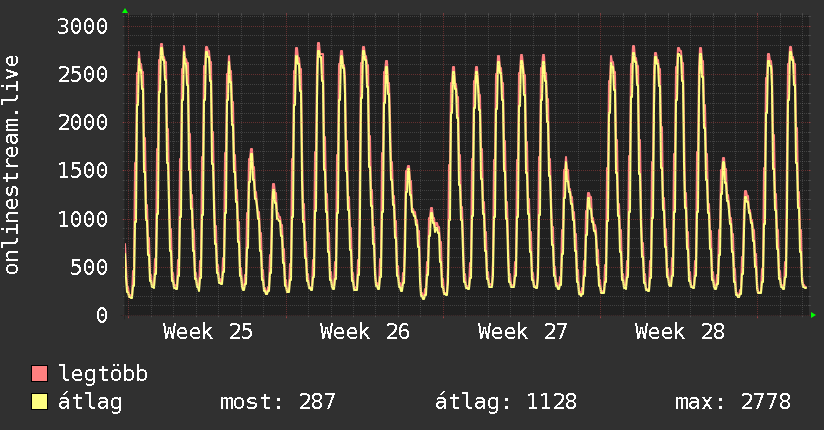Click the 2500 y-axis value
Screen dimensions: 824x430
pyautogui.click(x=83, y=75)
